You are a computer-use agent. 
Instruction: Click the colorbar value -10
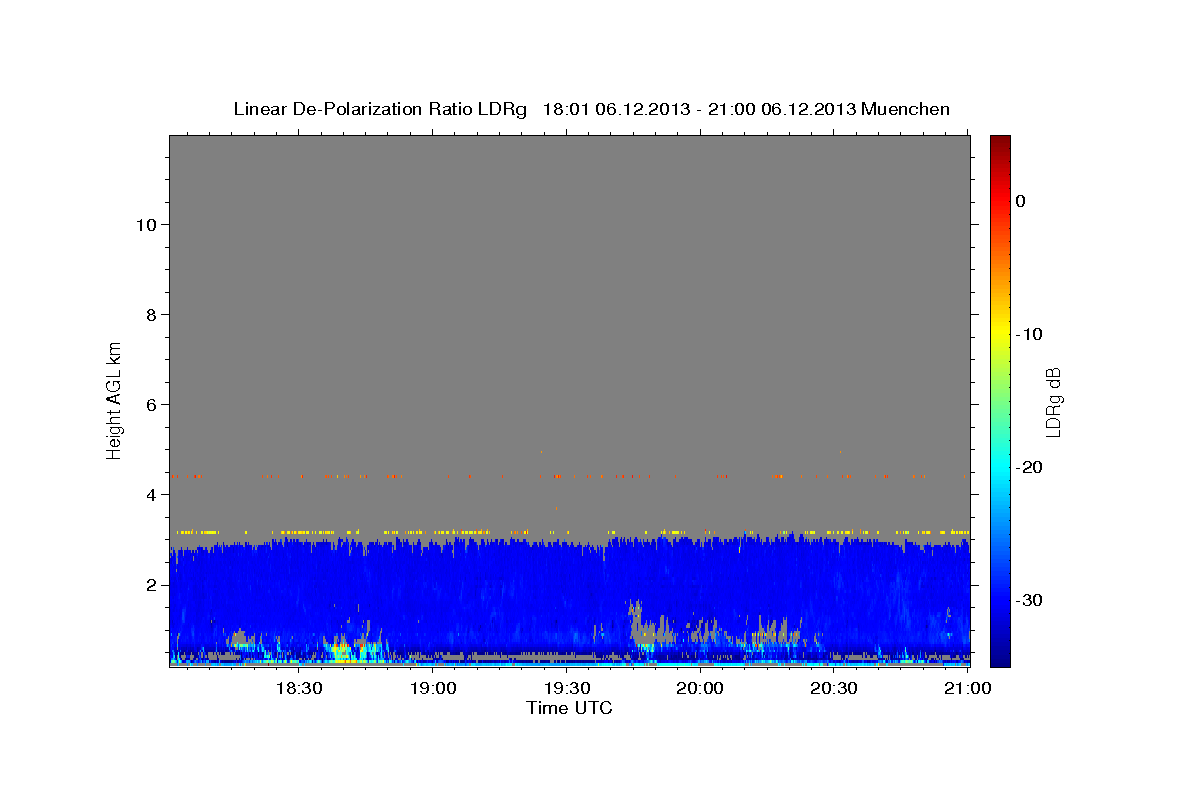(1029, 334)
